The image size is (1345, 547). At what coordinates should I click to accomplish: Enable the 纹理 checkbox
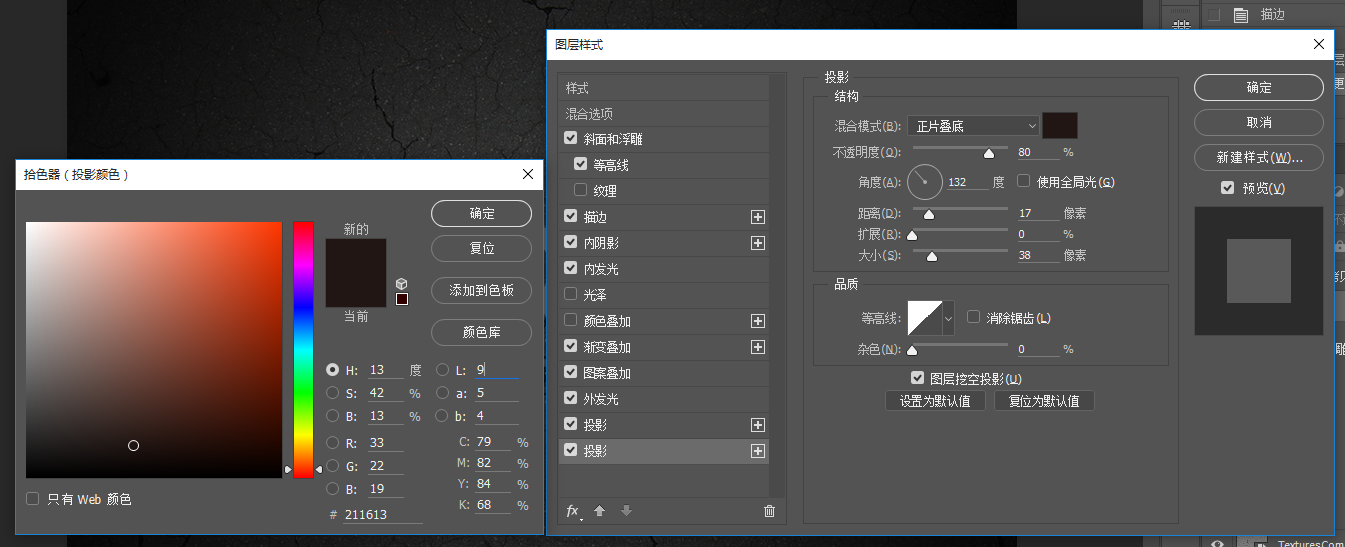click(581, 191)
